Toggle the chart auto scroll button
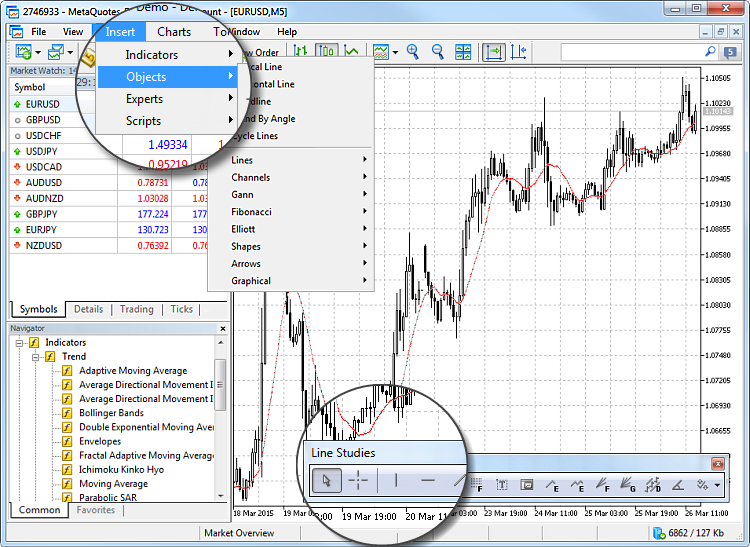The width and height of the screenshot is (750, 547). pyautogui.click(x=494, y=52)
